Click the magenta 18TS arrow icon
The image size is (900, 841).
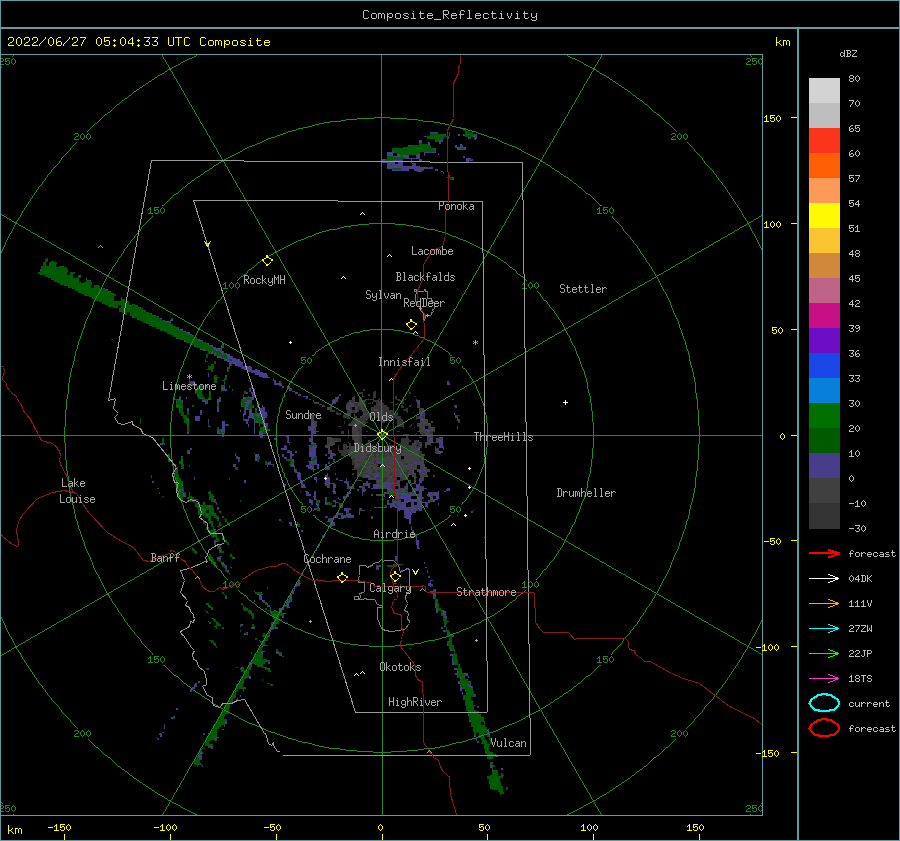point(824,679)
